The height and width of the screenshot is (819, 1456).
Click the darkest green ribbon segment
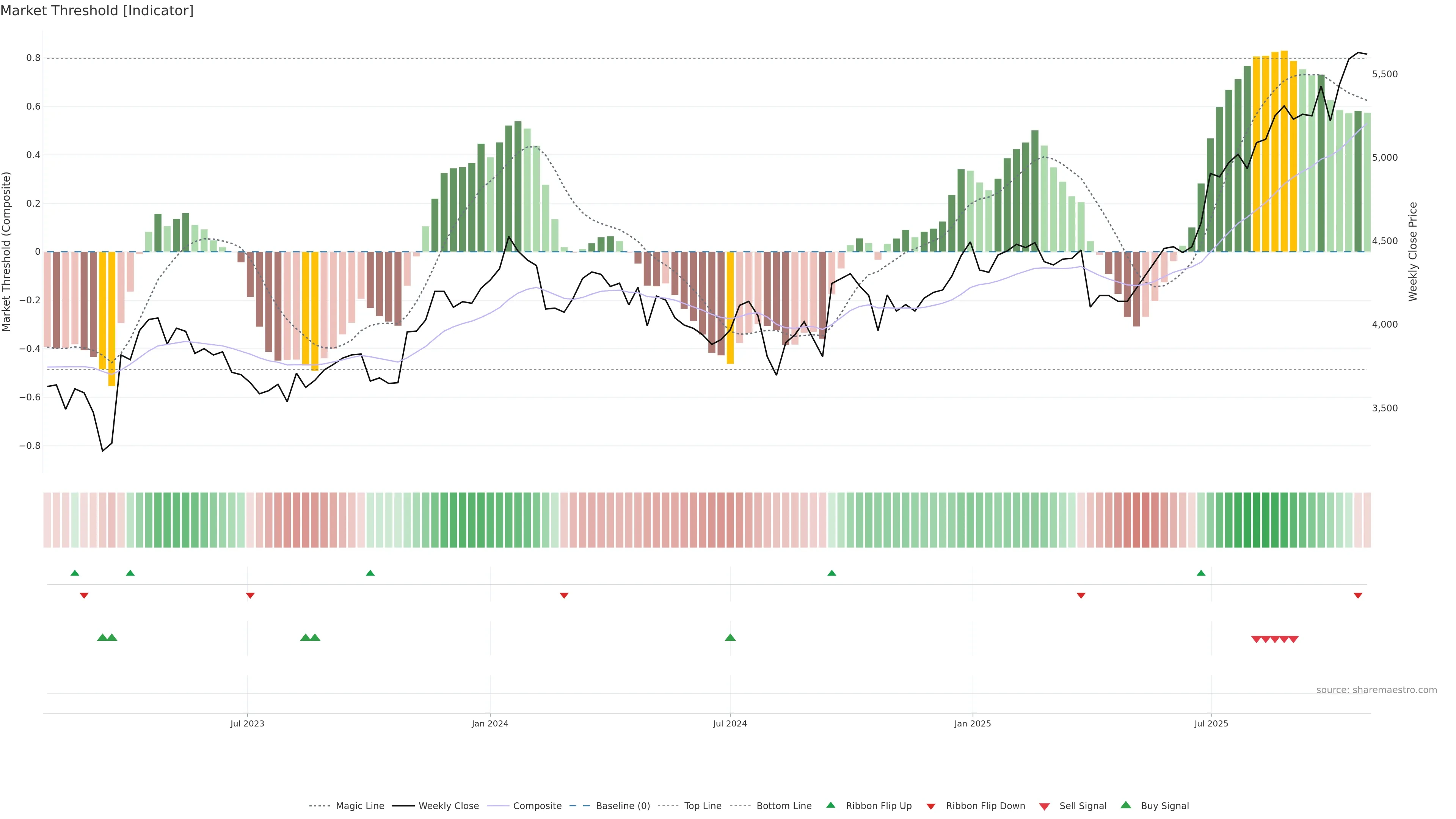coord(1257,519)
